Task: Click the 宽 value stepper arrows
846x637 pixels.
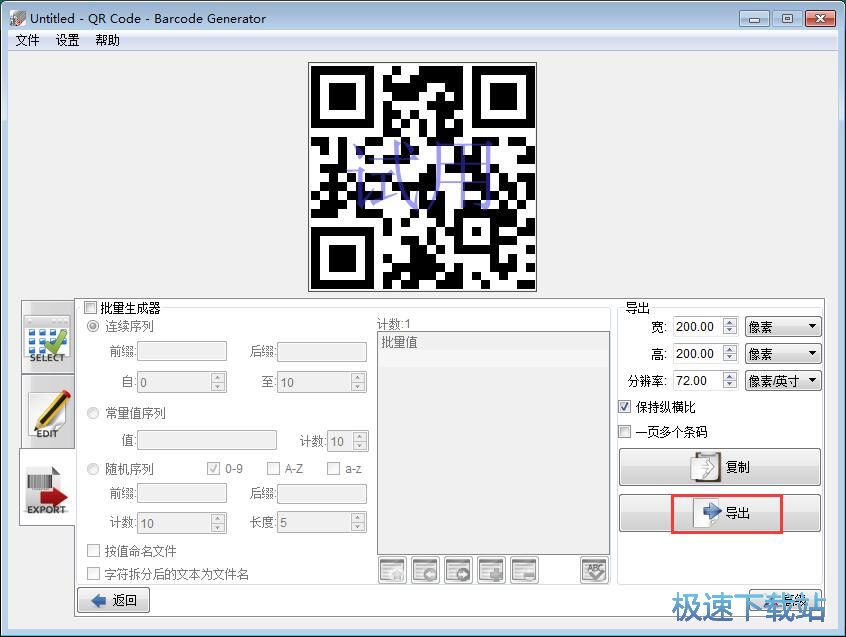Action: (730, 326)
